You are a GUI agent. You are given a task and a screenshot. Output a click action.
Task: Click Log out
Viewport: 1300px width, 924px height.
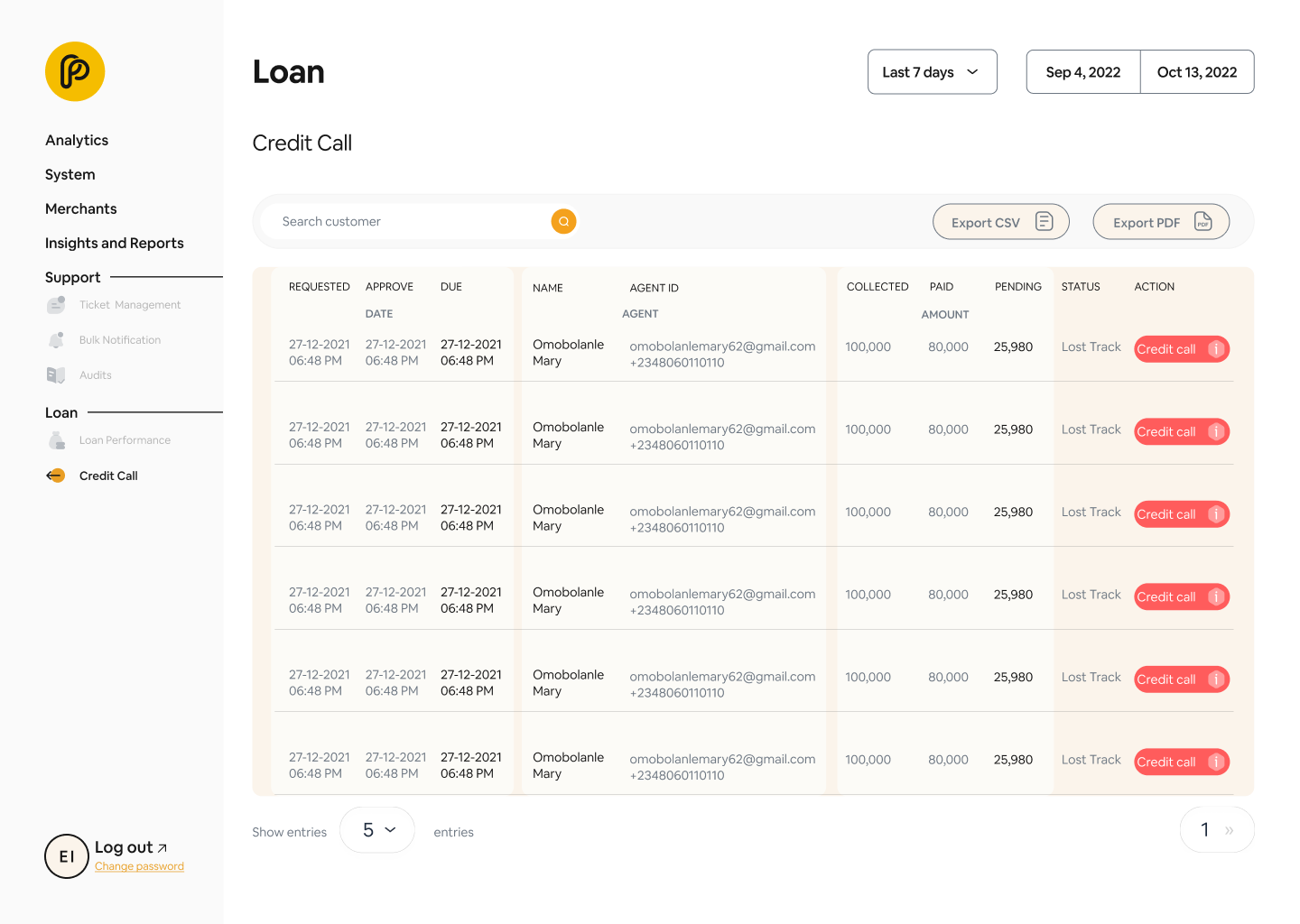tap(124, 847)
